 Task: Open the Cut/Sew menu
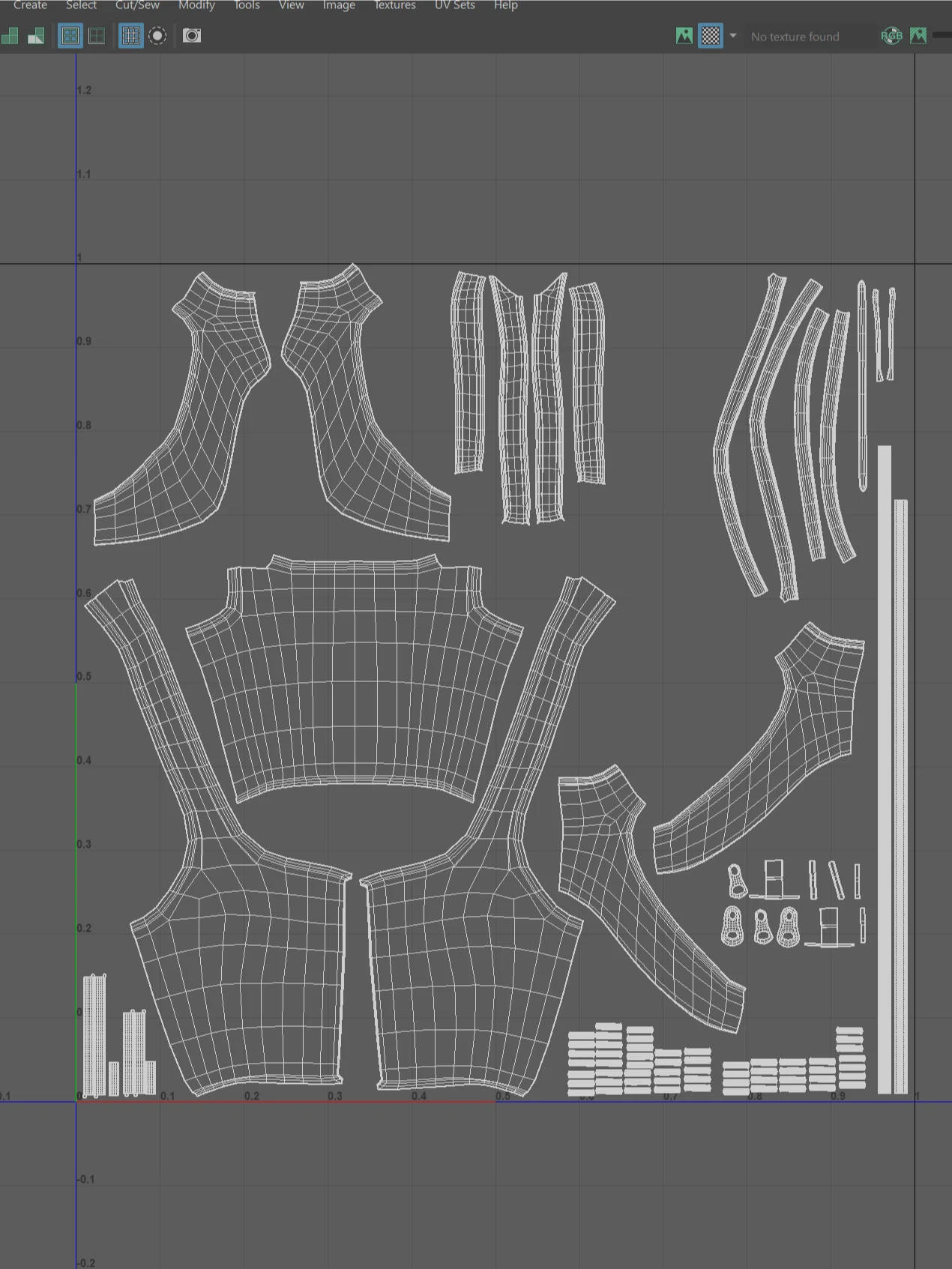pyautogui.click(x=137, y=5)
